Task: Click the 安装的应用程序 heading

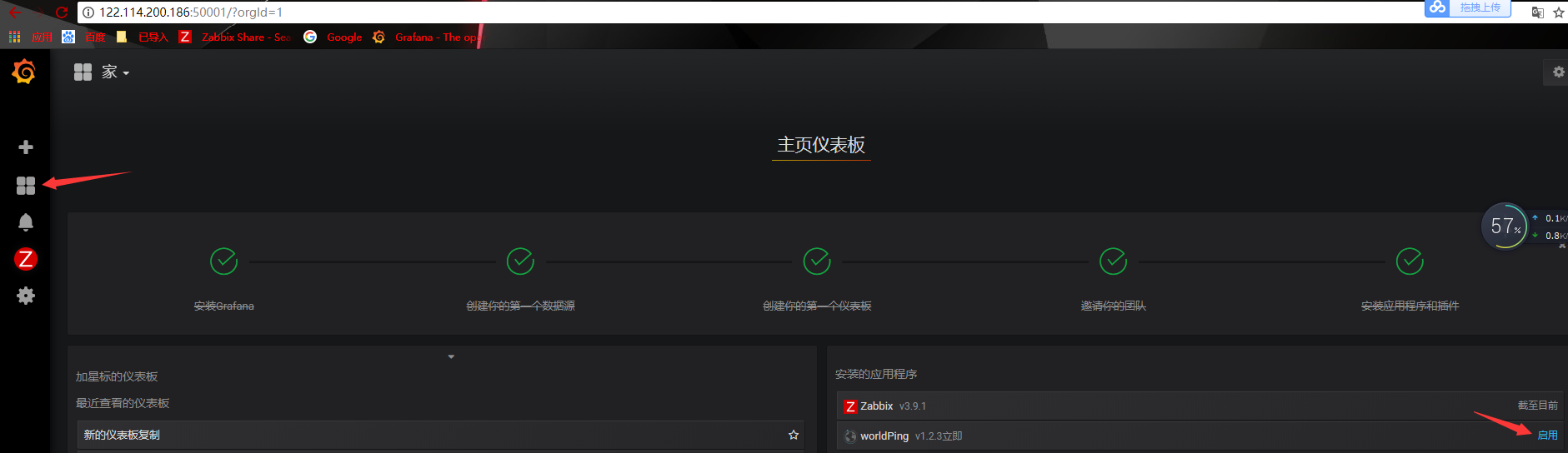Action: coord(876,374)
